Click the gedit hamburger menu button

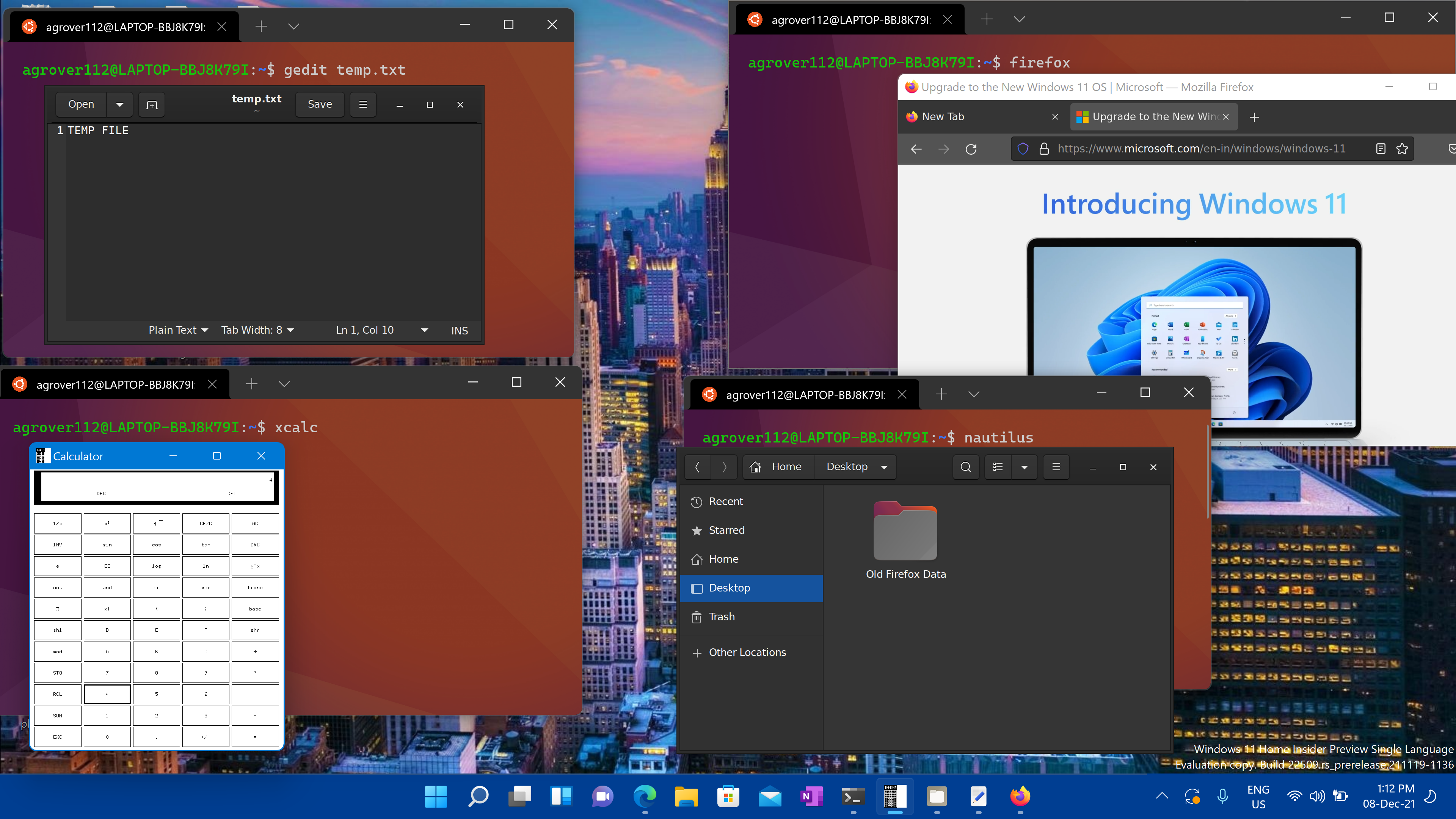[363, 104]
